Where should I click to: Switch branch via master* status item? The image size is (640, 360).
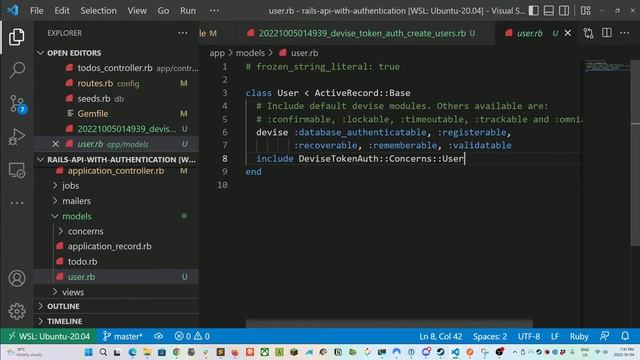point(122,336)
